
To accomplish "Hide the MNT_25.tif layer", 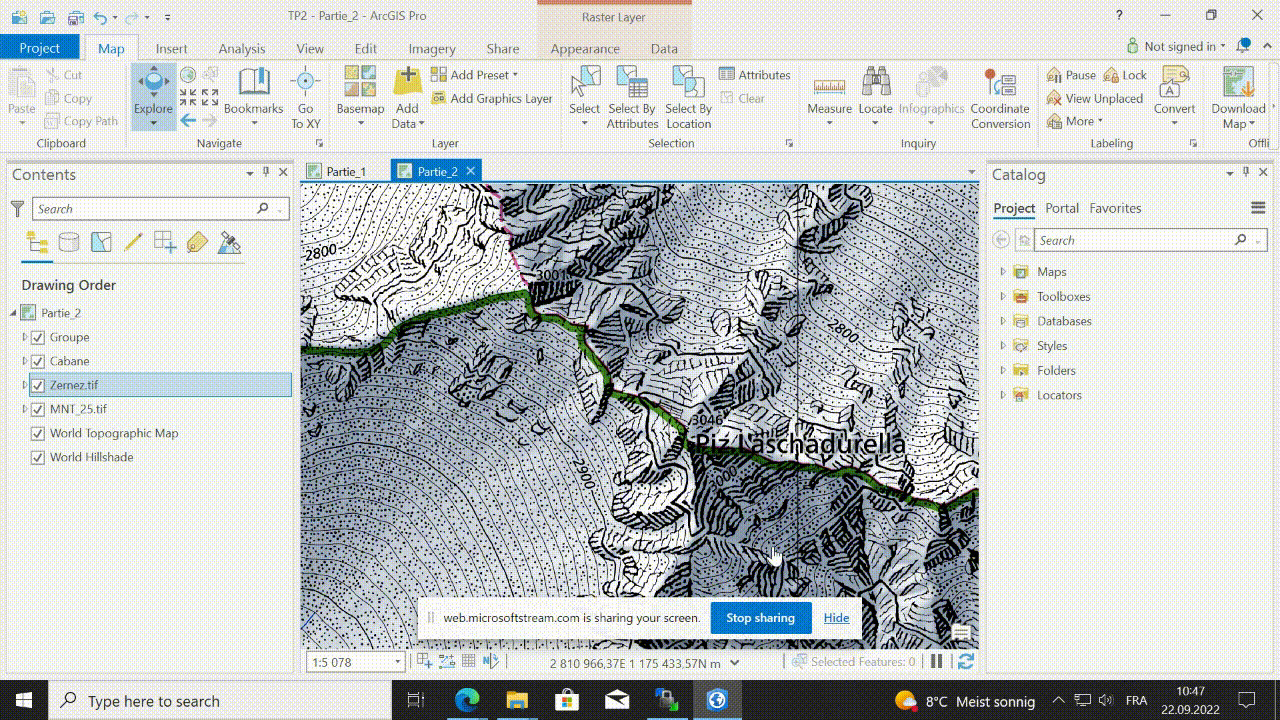I will click(x=38, y=409).
